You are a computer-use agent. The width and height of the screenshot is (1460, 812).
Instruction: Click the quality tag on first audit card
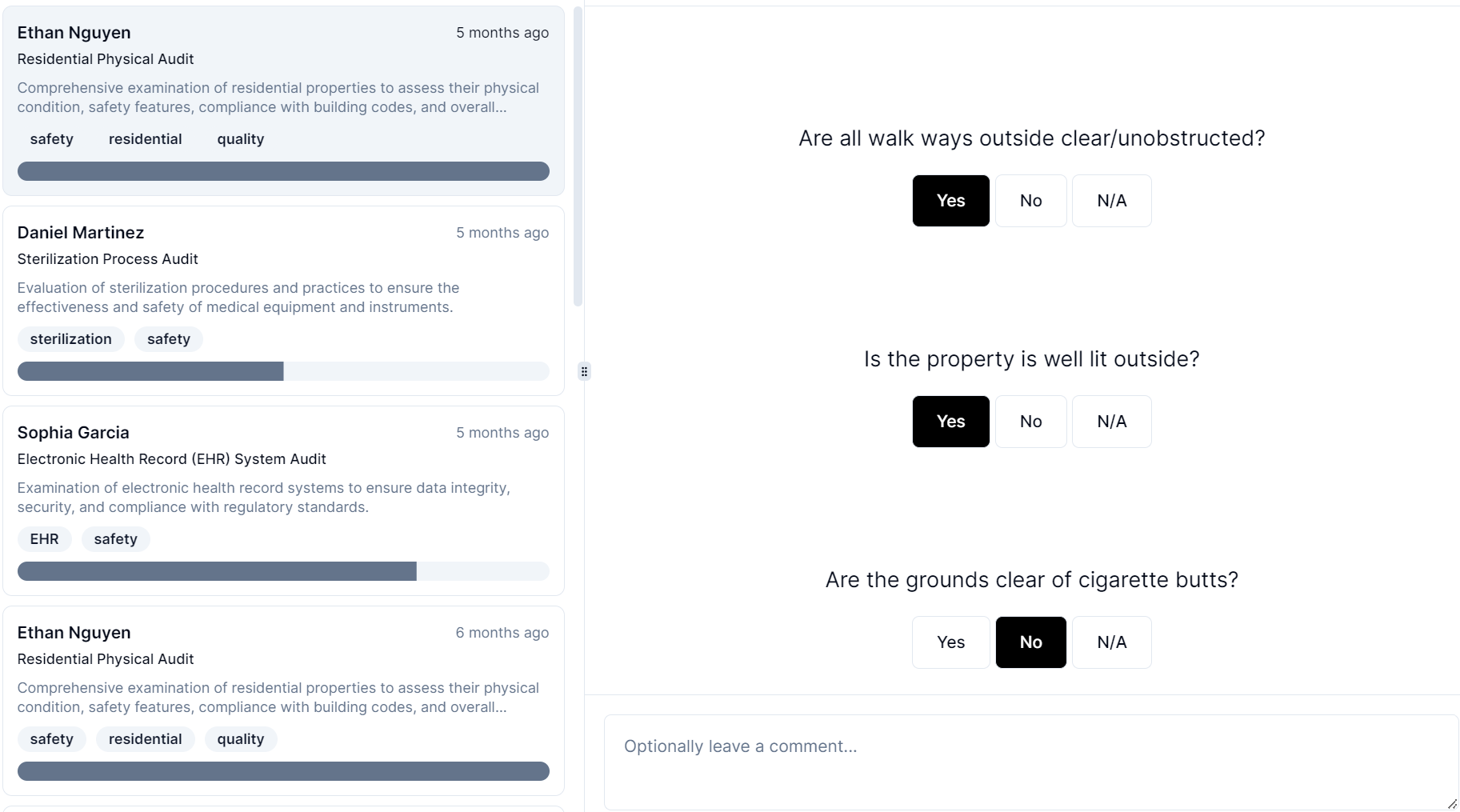(x=240, y=139)
